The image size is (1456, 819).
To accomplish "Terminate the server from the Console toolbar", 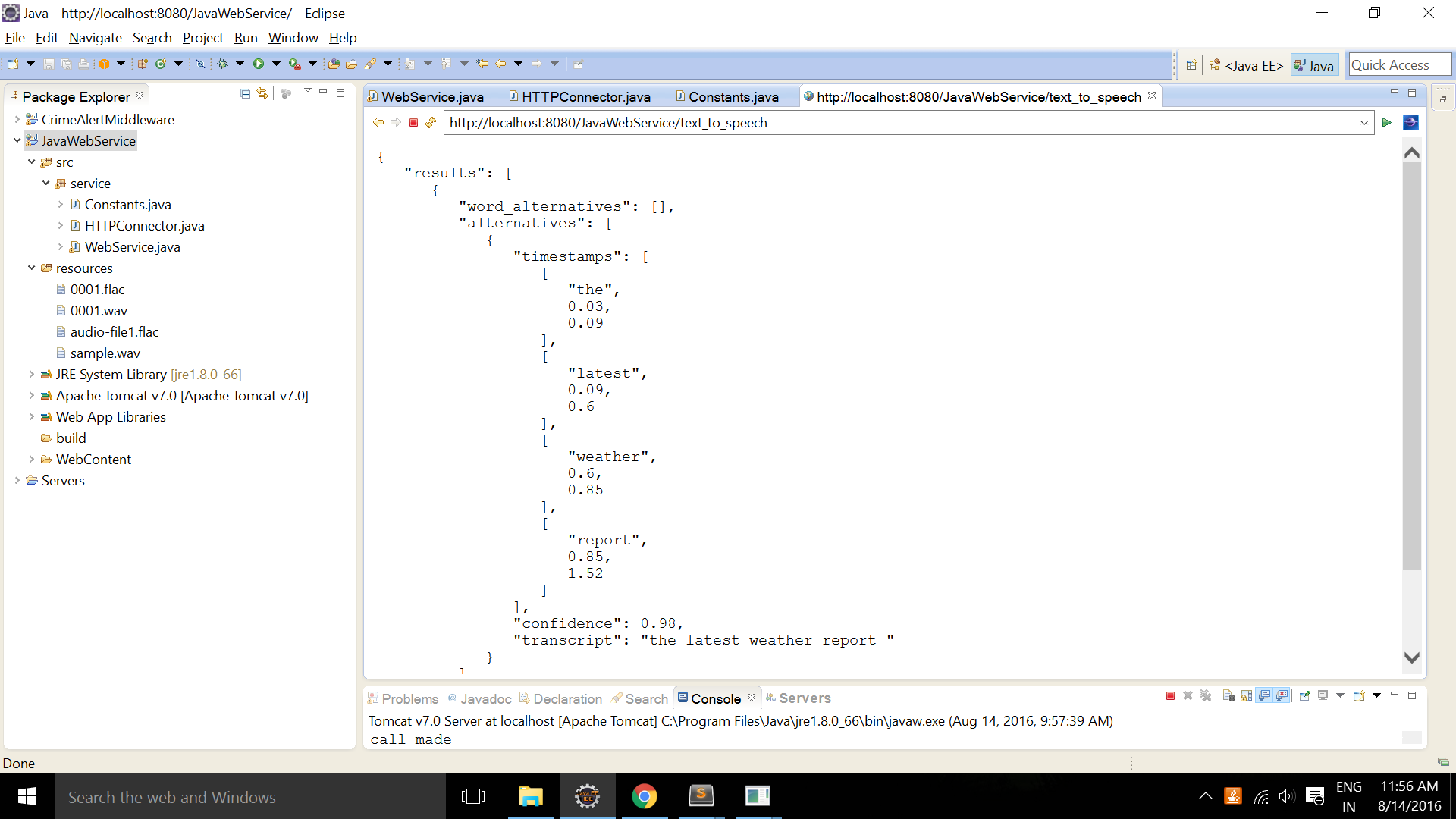I will tap(1170, 696).
